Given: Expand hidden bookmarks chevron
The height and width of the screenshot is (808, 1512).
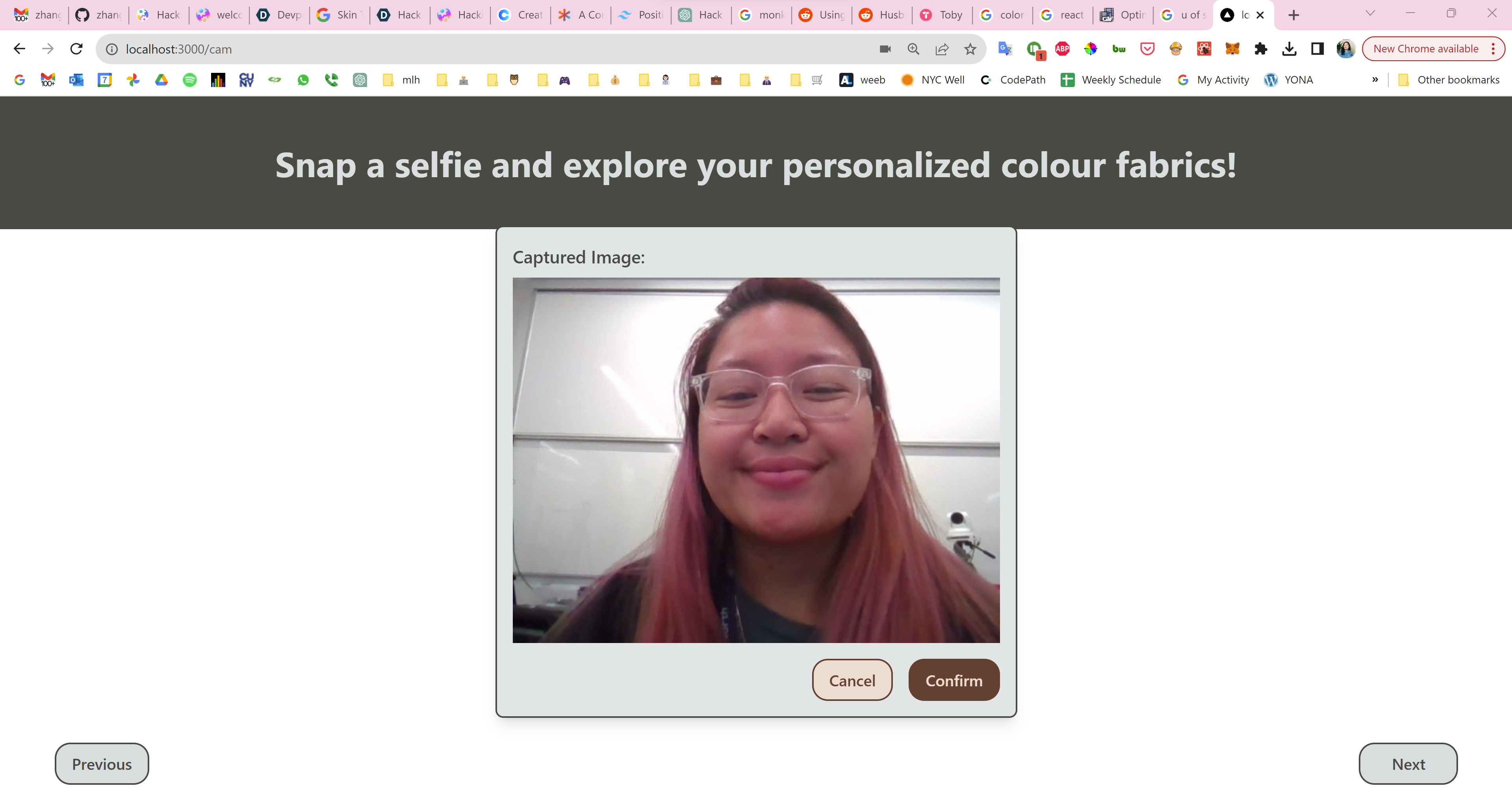Looking at the screenshot, I should pos(1375,80).
